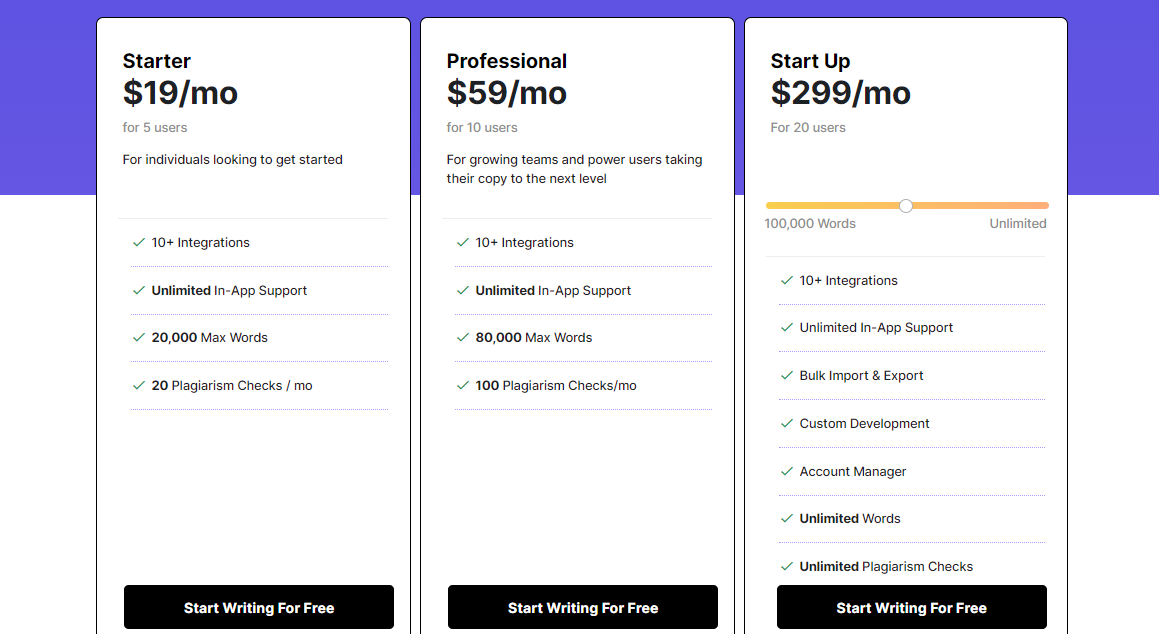Viewport: 1159px width, 634px height.
Task: Click Start Writing For Free under Start Up
Action: coord(911,607)
